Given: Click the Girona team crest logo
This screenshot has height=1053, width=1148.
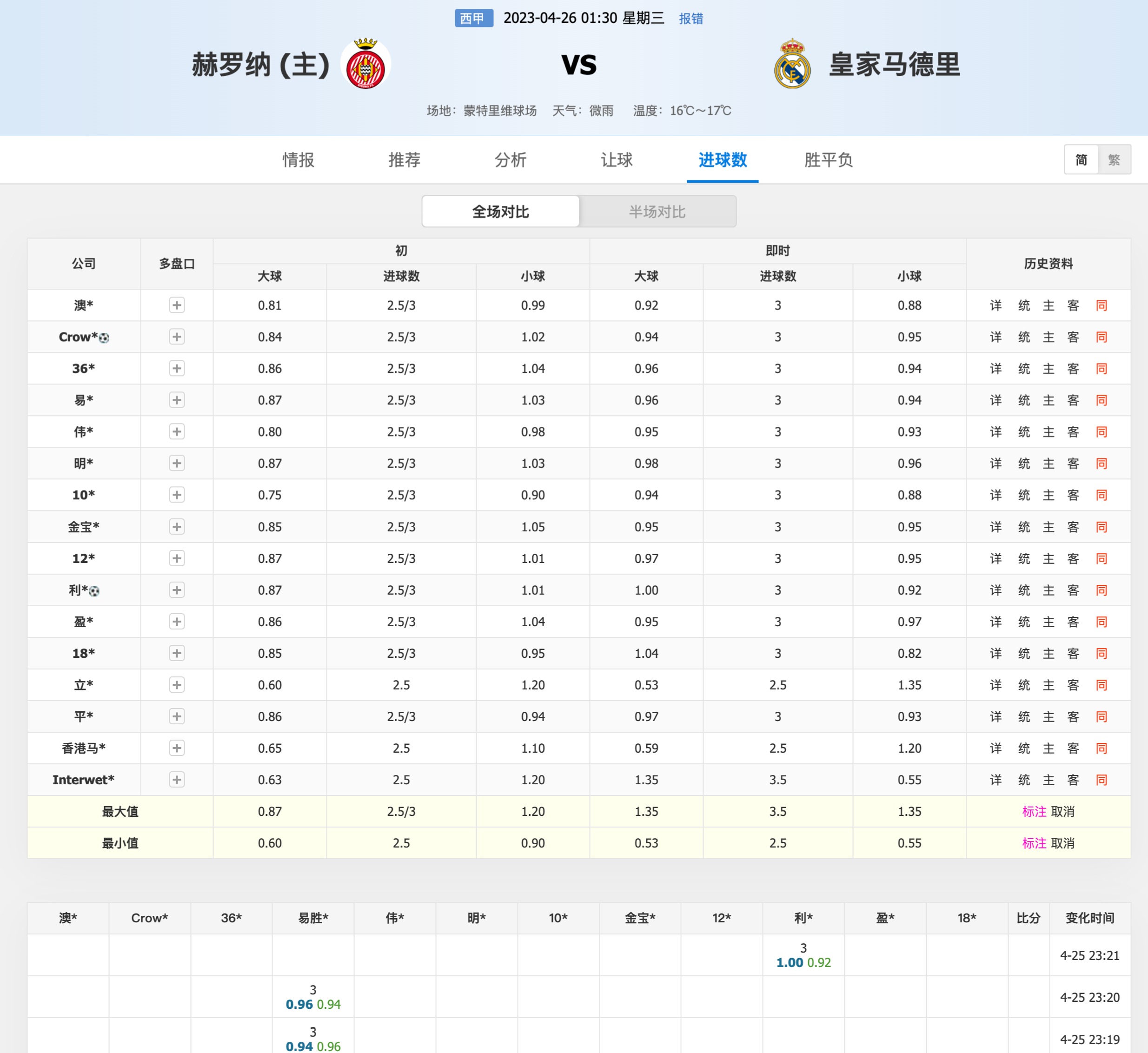Looking at the screenshot, I should (365, 64).
